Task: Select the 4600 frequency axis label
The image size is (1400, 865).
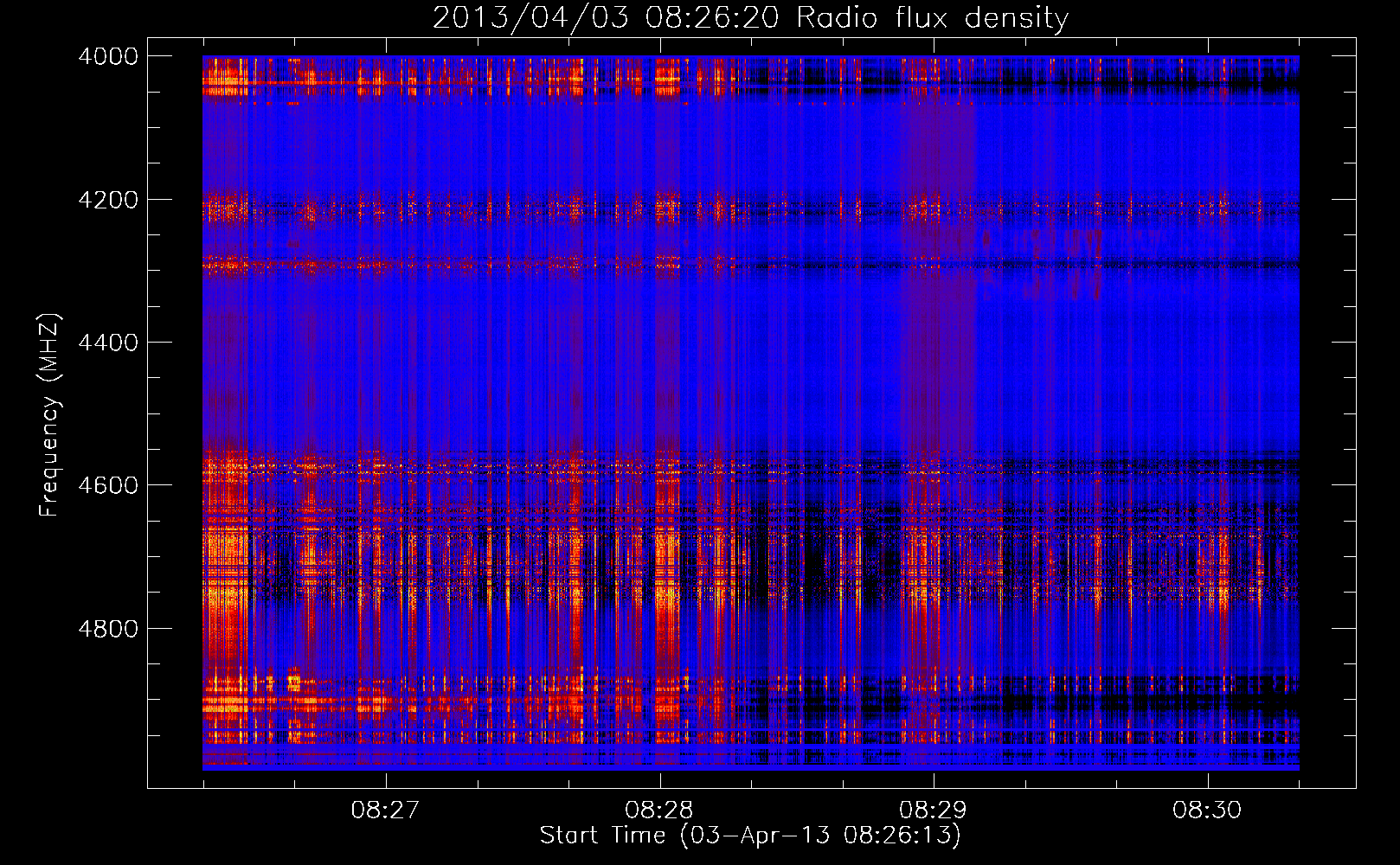Action: click(108, 485)
